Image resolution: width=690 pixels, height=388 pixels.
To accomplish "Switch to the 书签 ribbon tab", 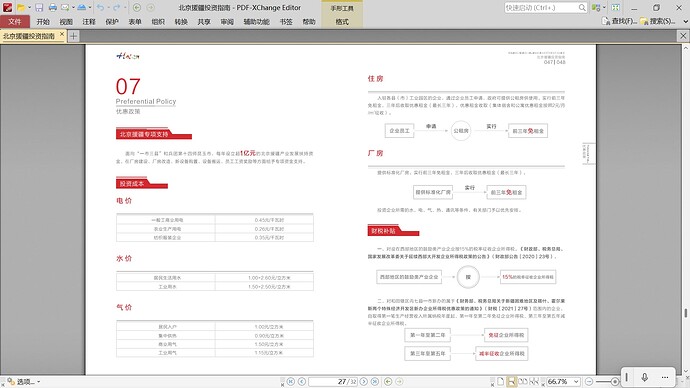I will pos(286,22).
